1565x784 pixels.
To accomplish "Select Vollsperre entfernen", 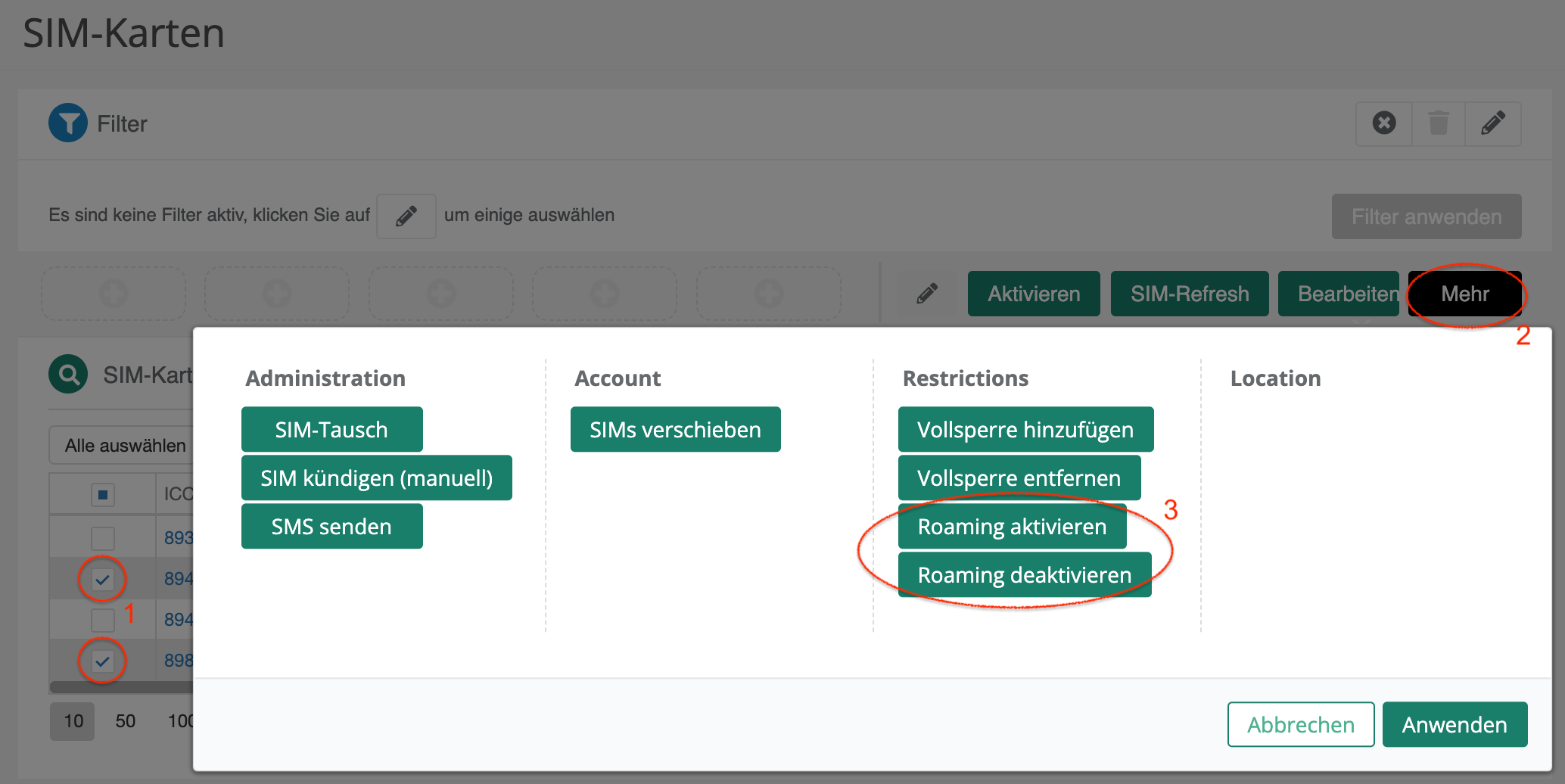I will [1019, 478].
